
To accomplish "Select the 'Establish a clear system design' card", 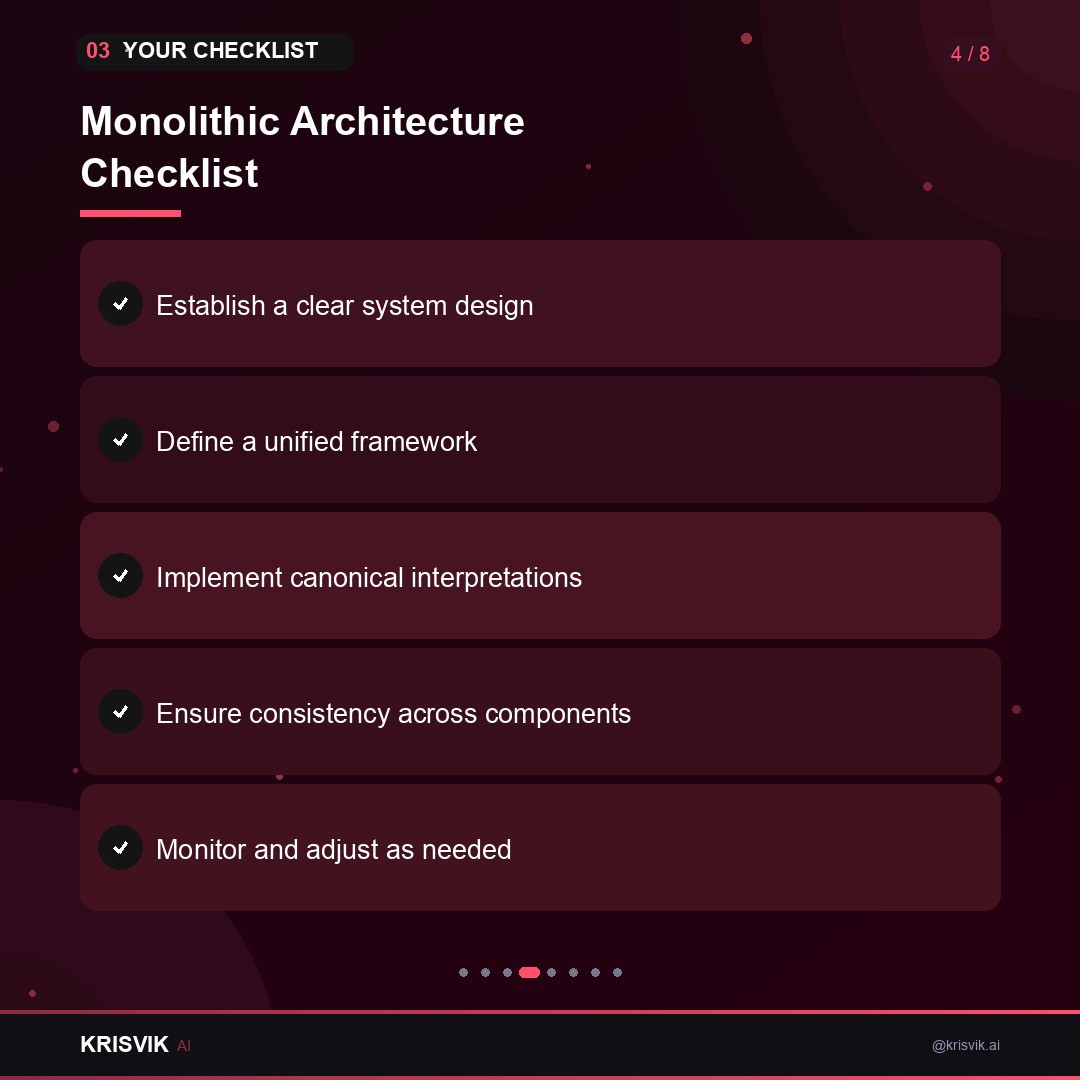I will click(540, 304).
